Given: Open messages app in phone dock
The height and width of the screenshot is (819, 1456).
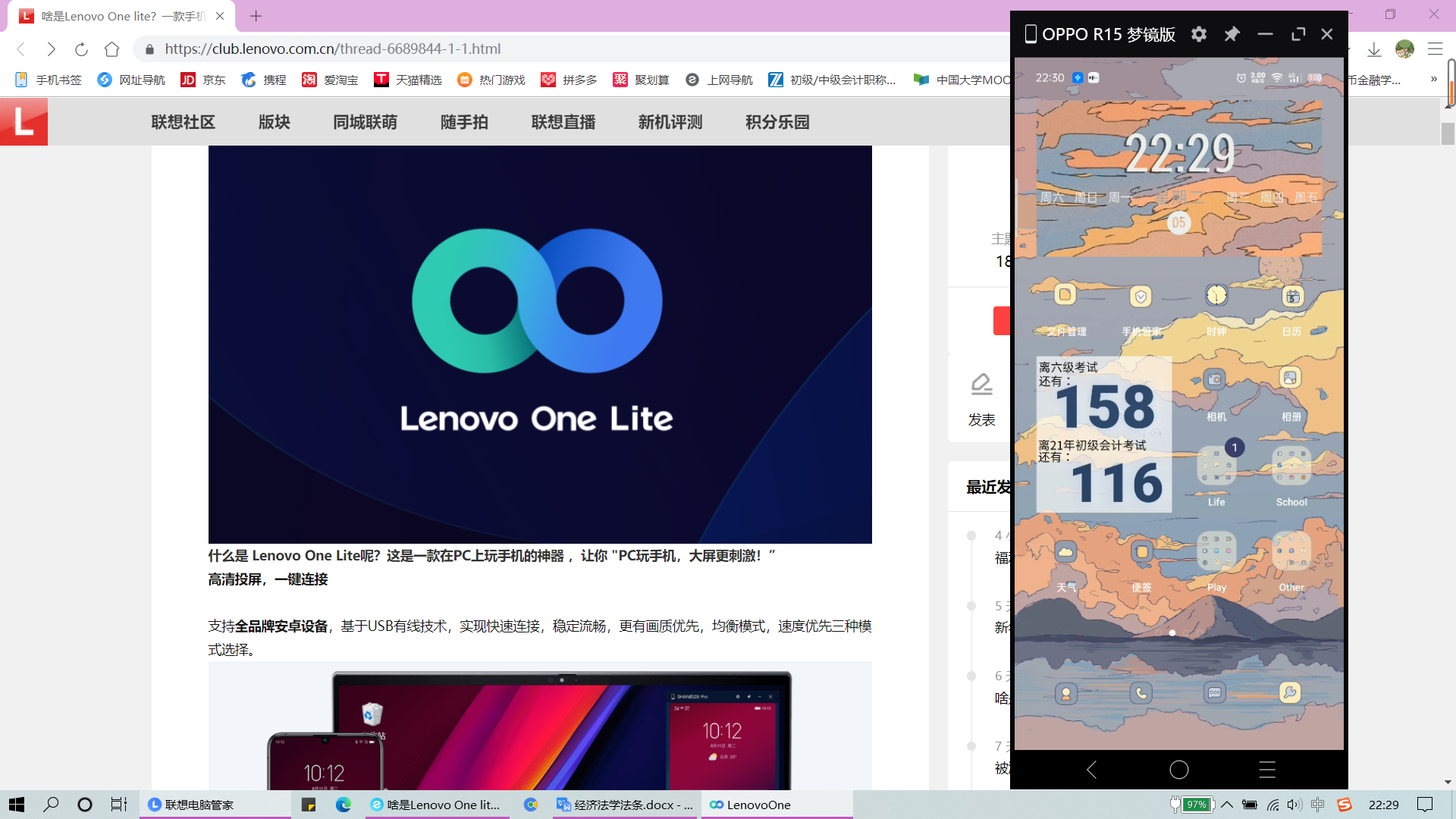Looking at the screenshot, I should pos(1215,692).
